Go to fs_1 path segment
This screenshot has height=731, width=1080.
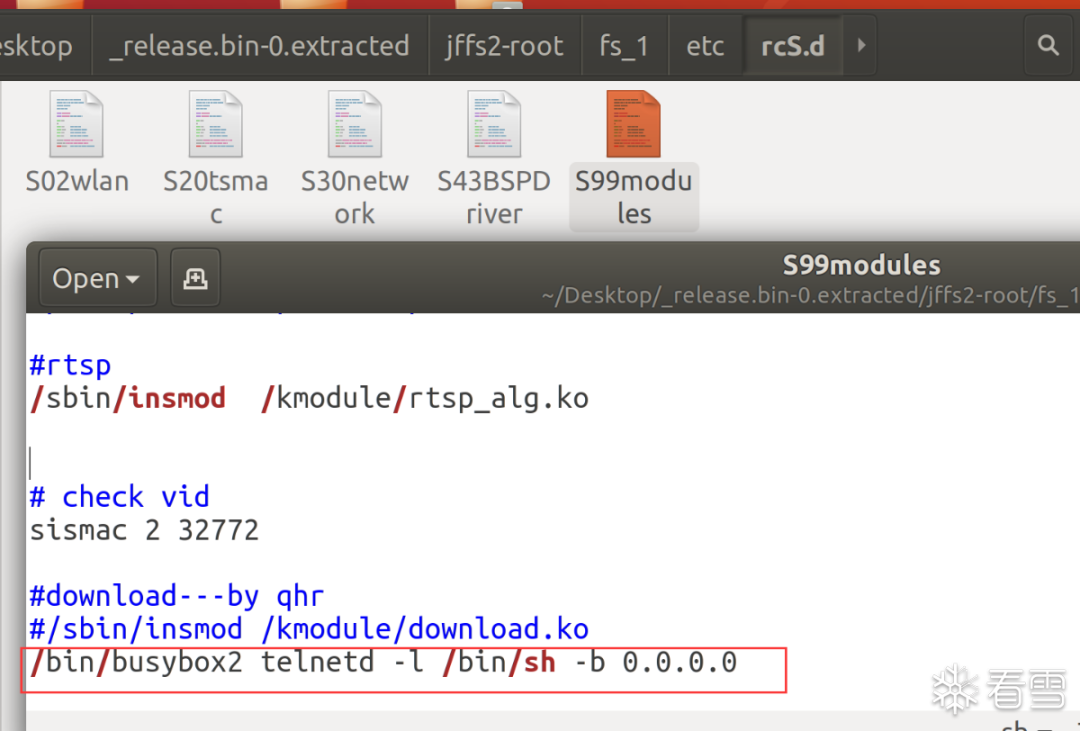tap(625, 45)
